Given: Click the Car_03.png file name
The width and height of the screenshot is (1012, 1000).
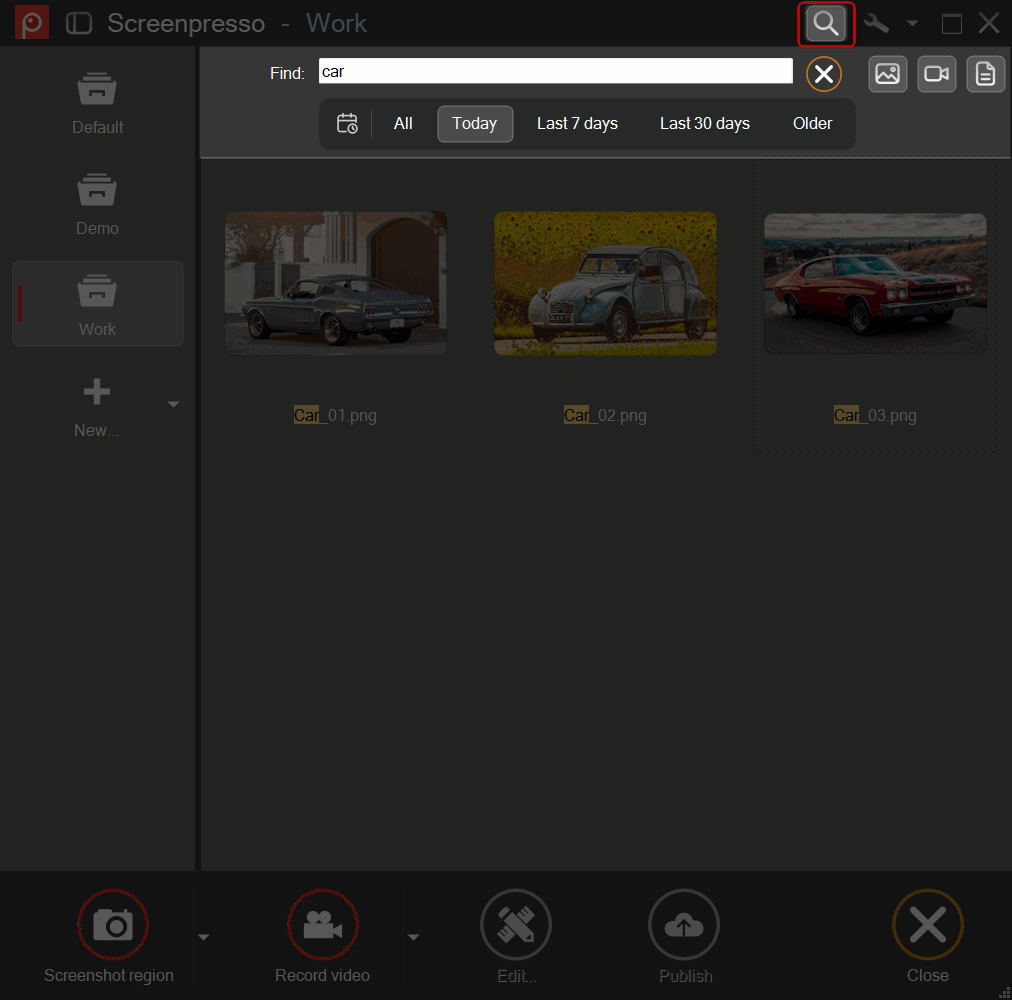Looking at the screenshot, I should click(875, 415).
